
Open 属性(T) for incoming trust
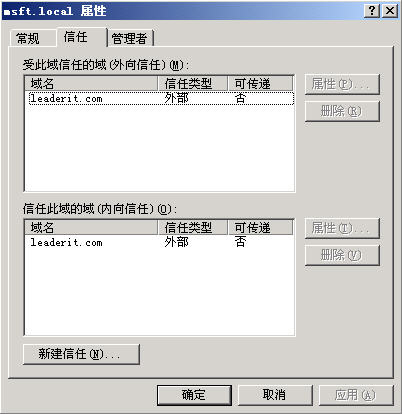pos(342,228)
